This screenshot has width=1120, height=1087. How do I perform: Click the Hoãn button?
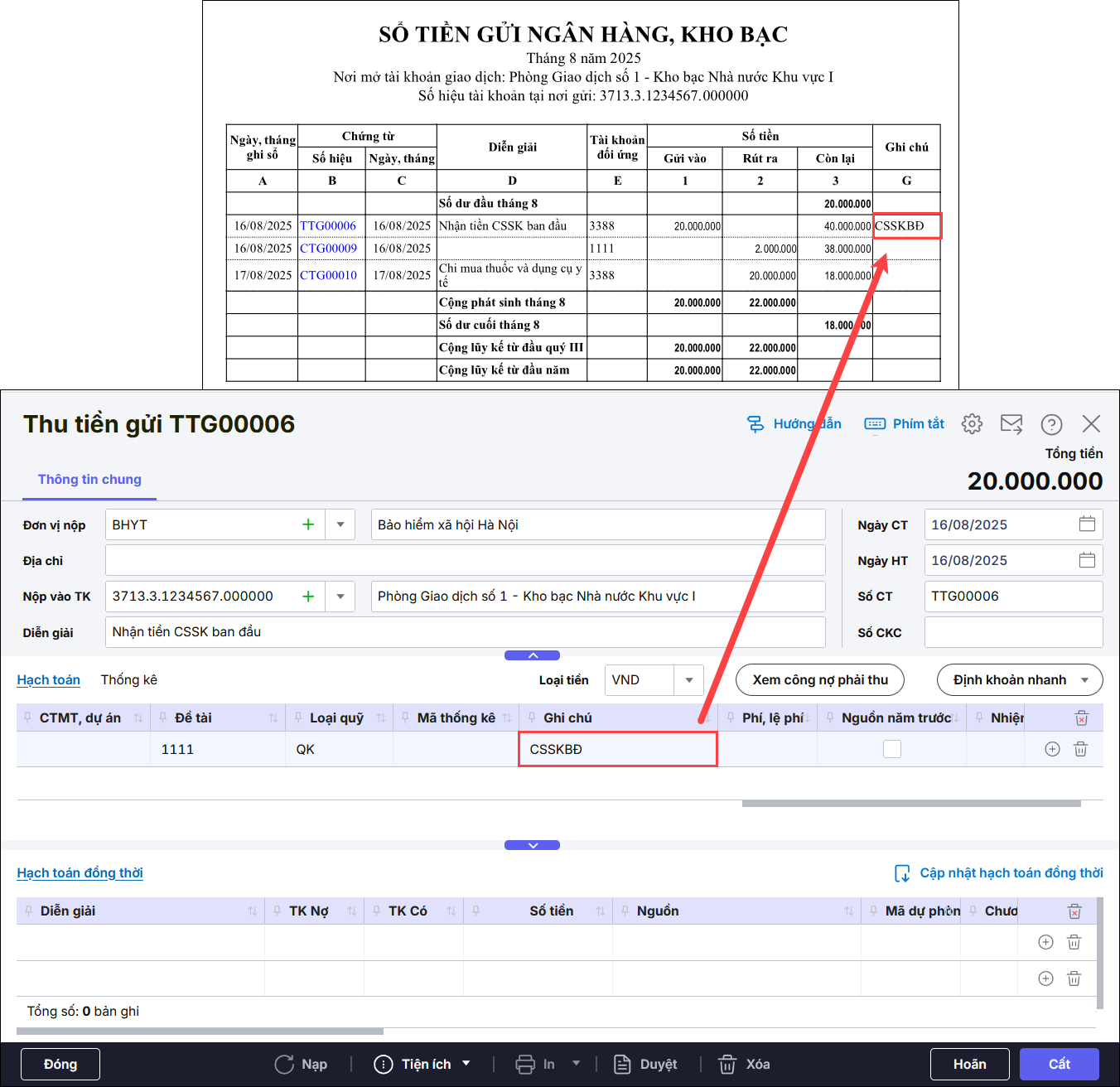tap(970, 1065)
